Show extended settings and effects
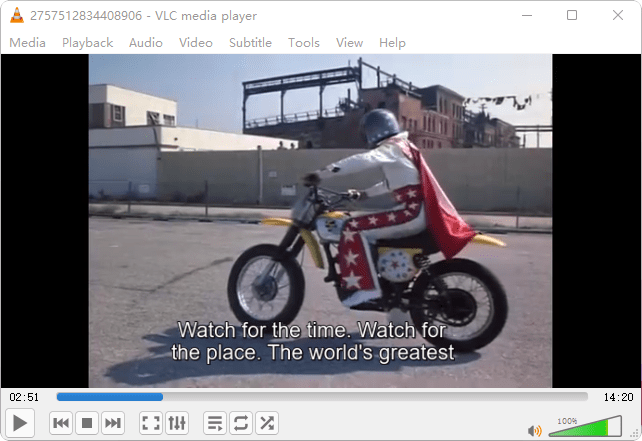Screen dimensions: 642x441 177,423
